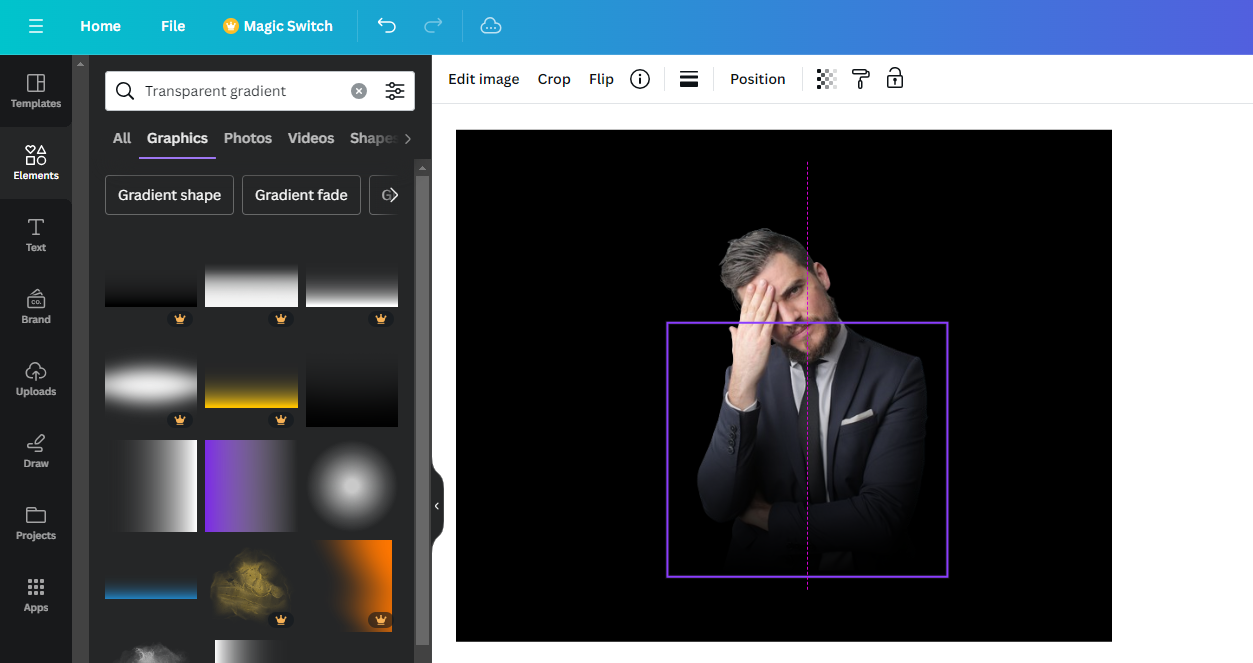Open the Uploads sidebar panel
Image resolution: width=1253 pixels, height=663 pixels.
(36, 379)
